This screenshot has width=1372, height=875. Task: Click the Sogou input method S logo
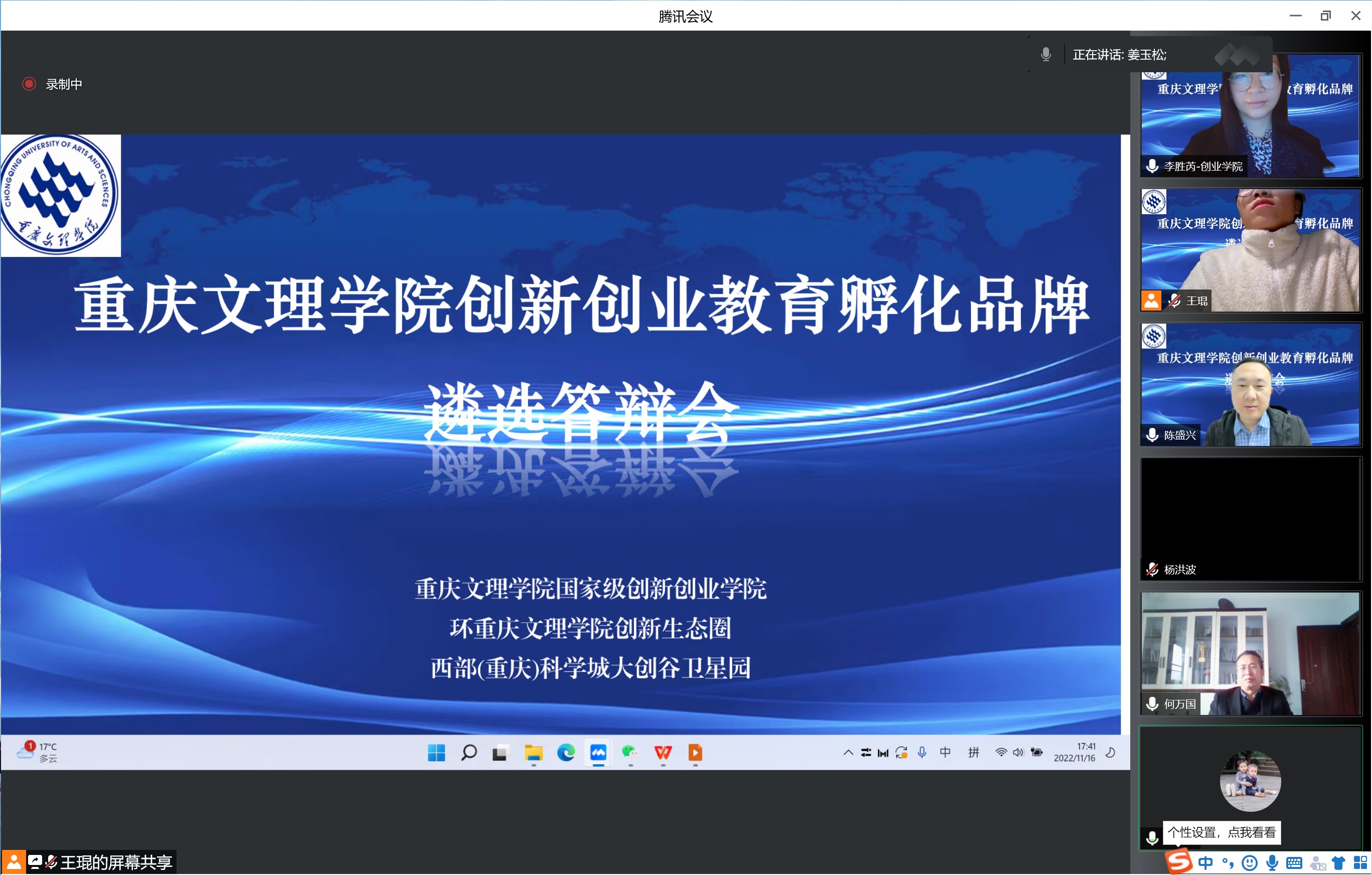pyautogui.click(x=1178, y=862)
